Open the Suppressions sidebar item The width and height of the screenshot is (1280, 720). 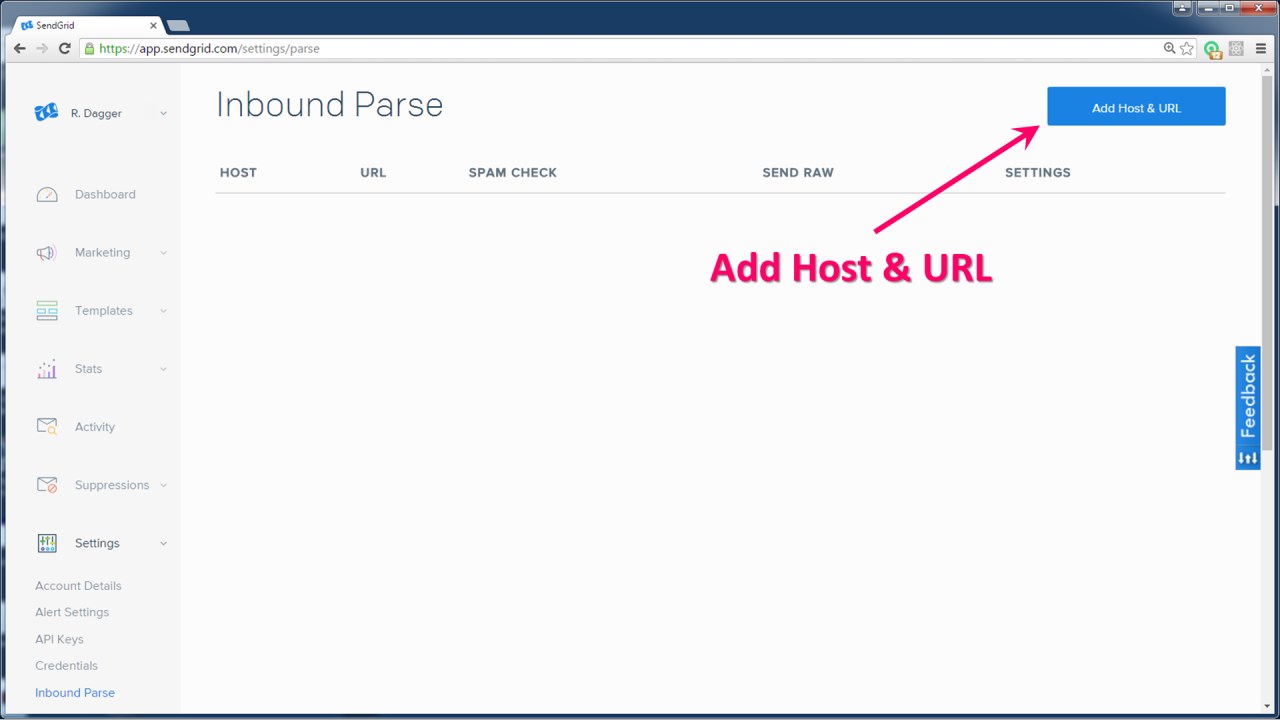[x=111, y=485]
